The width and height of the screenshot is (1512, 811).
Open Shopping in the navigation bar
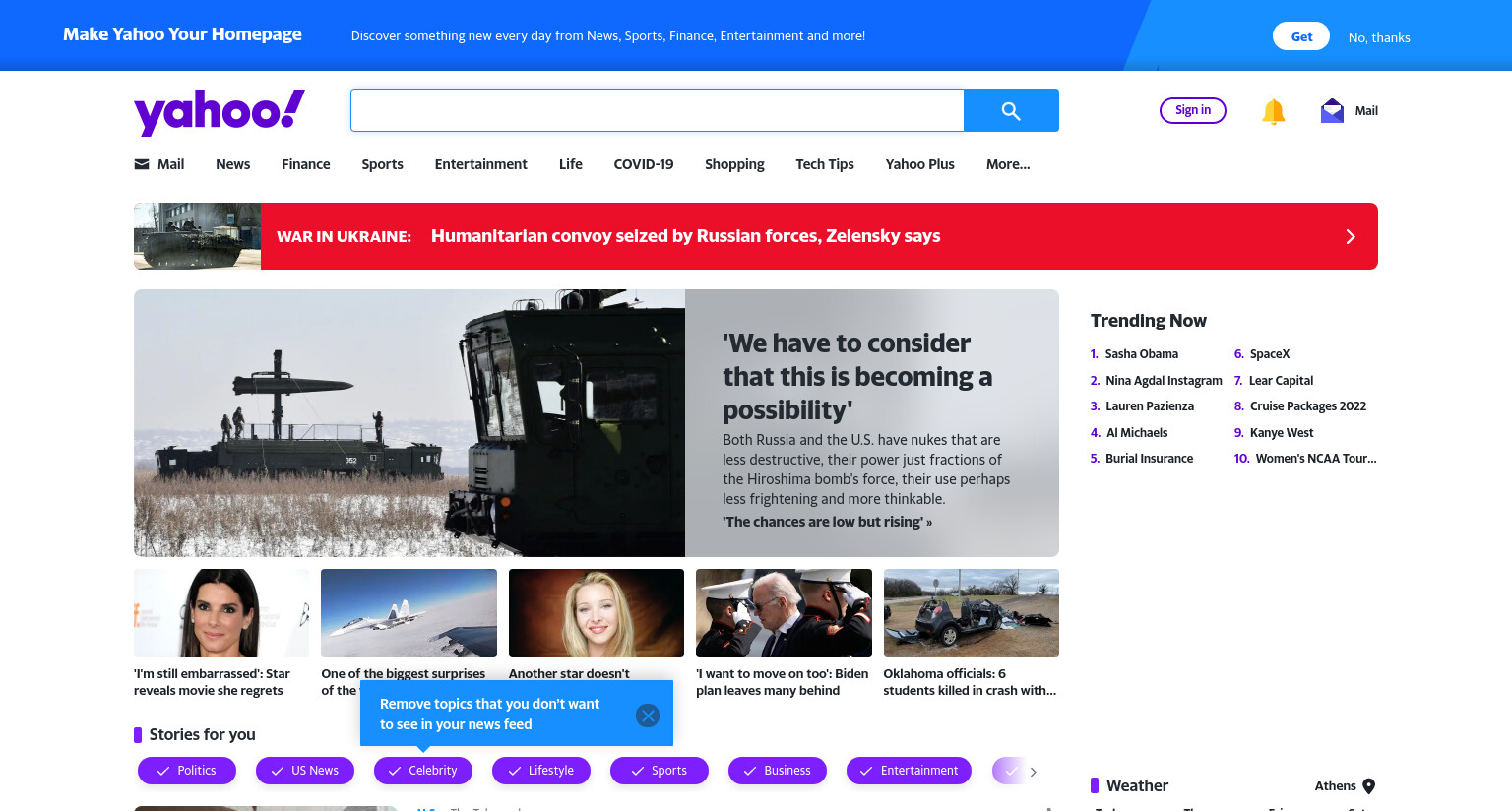coord(734,164)
